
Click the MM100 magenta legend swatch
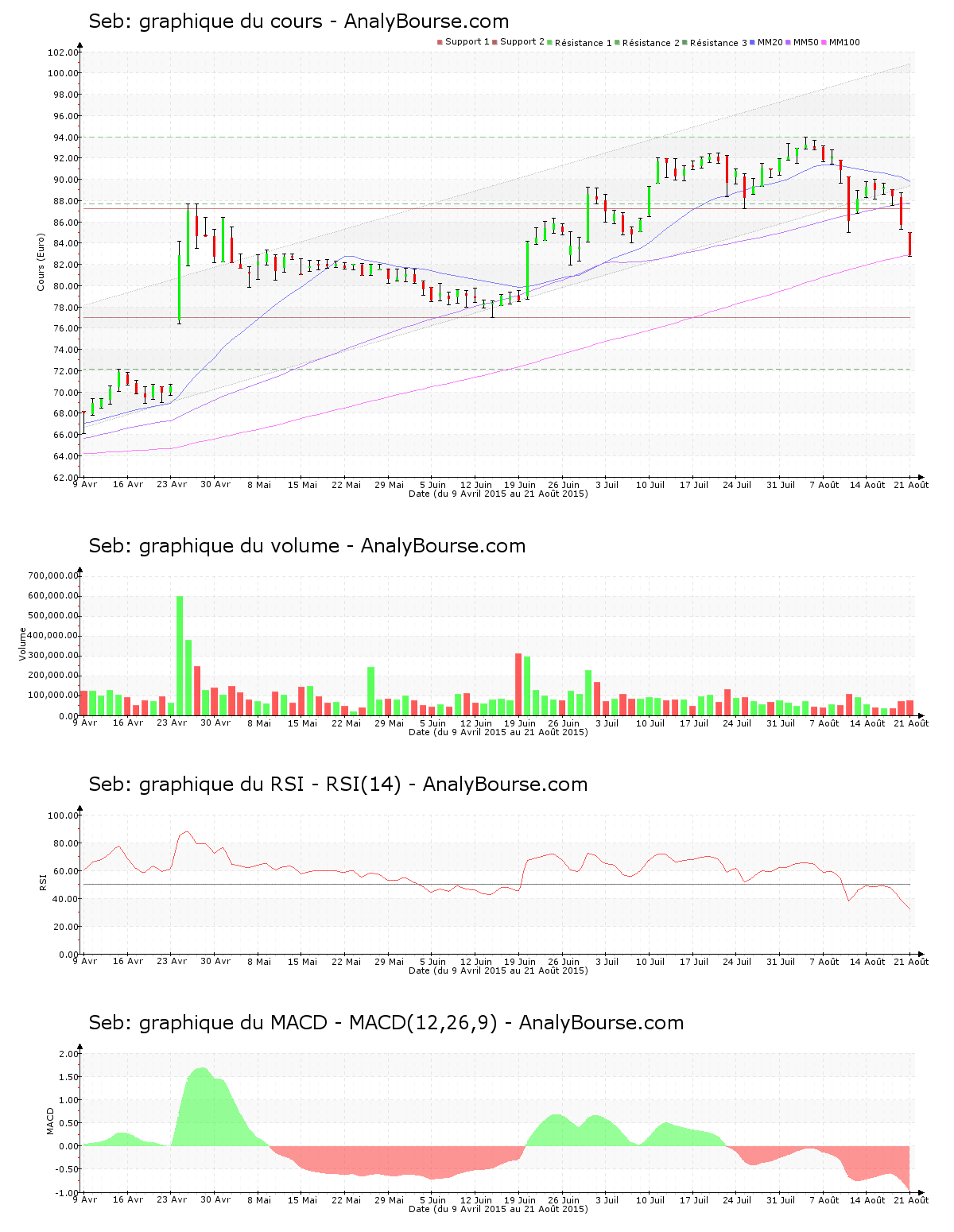click(x=824, y=42)
